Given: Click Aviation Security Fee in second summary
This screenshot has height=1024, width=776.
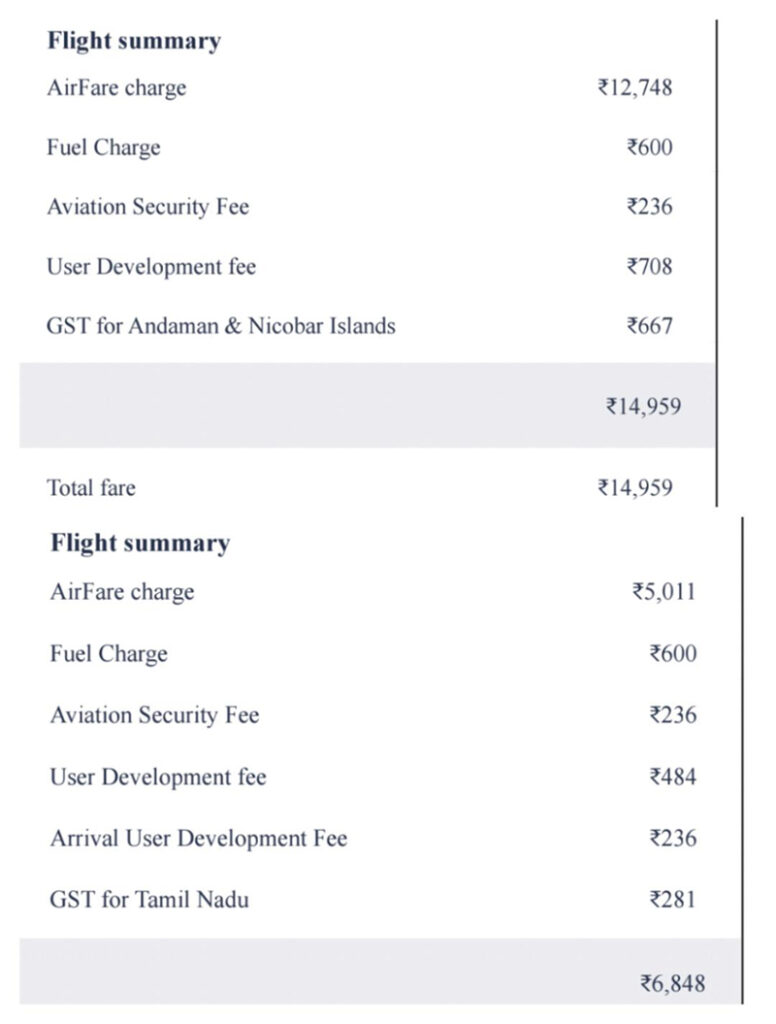Looking at the screenshot, I should (154, 715).
